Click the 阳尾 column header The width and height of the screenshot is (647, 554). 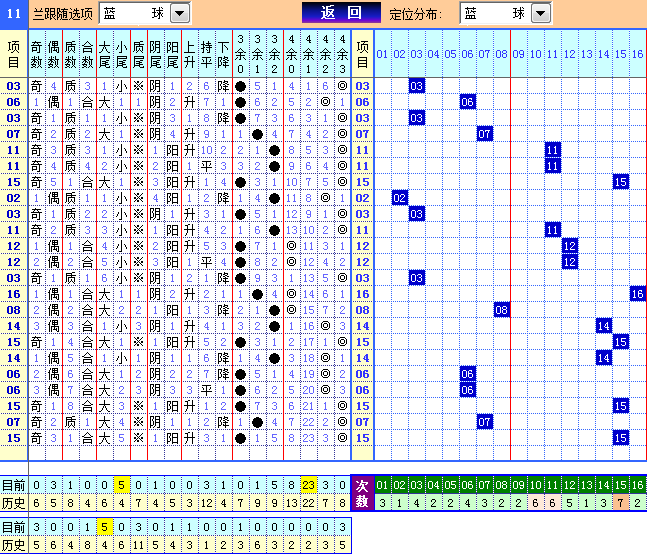pyautogui.click(x=172, y=54)
